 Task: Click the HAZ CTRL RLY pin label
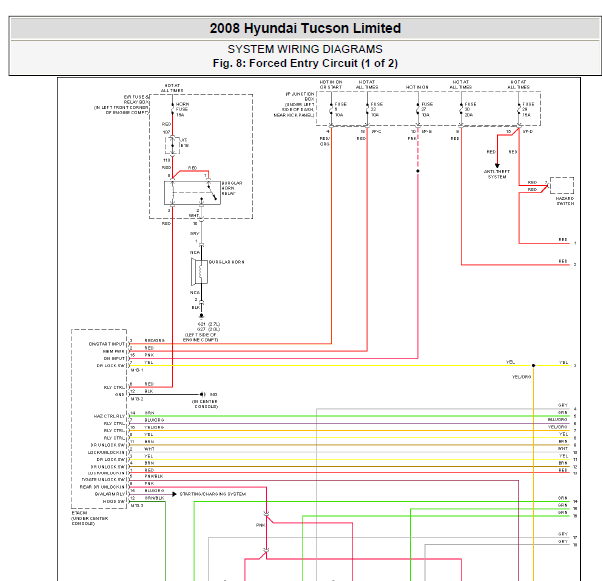click(x=109, y=414)
